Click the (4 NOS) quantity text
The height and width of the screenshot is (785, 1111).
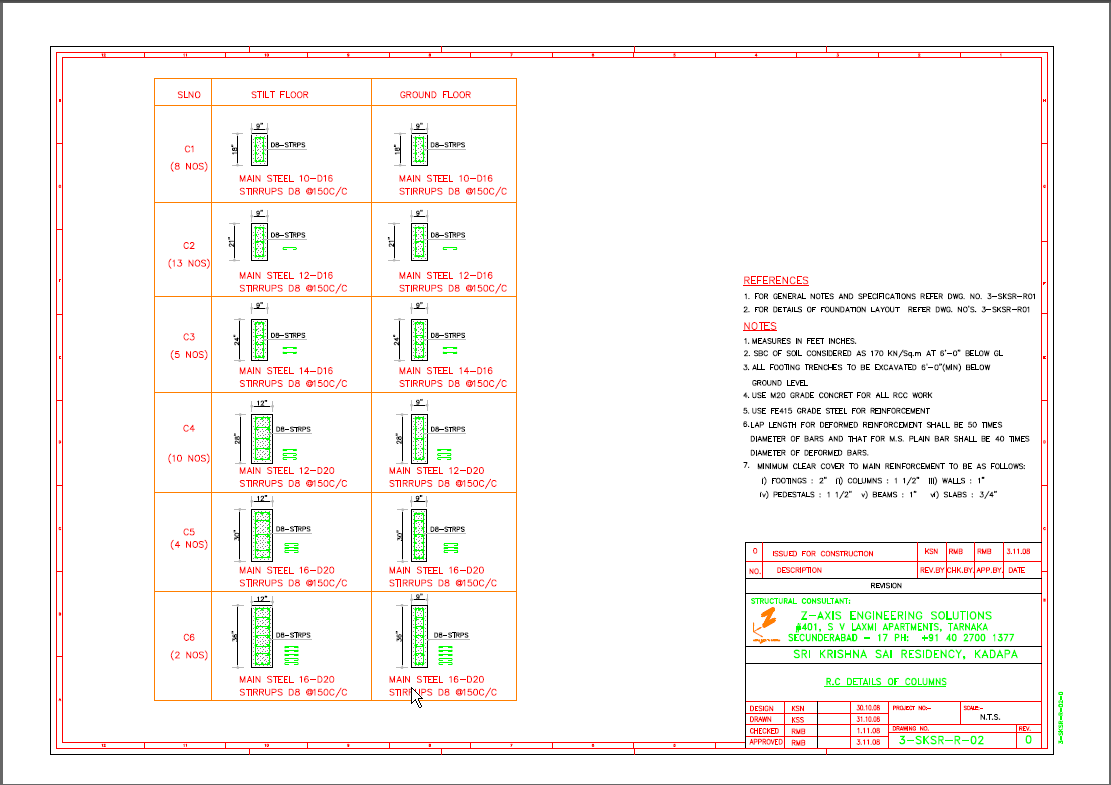click(189, 545)
